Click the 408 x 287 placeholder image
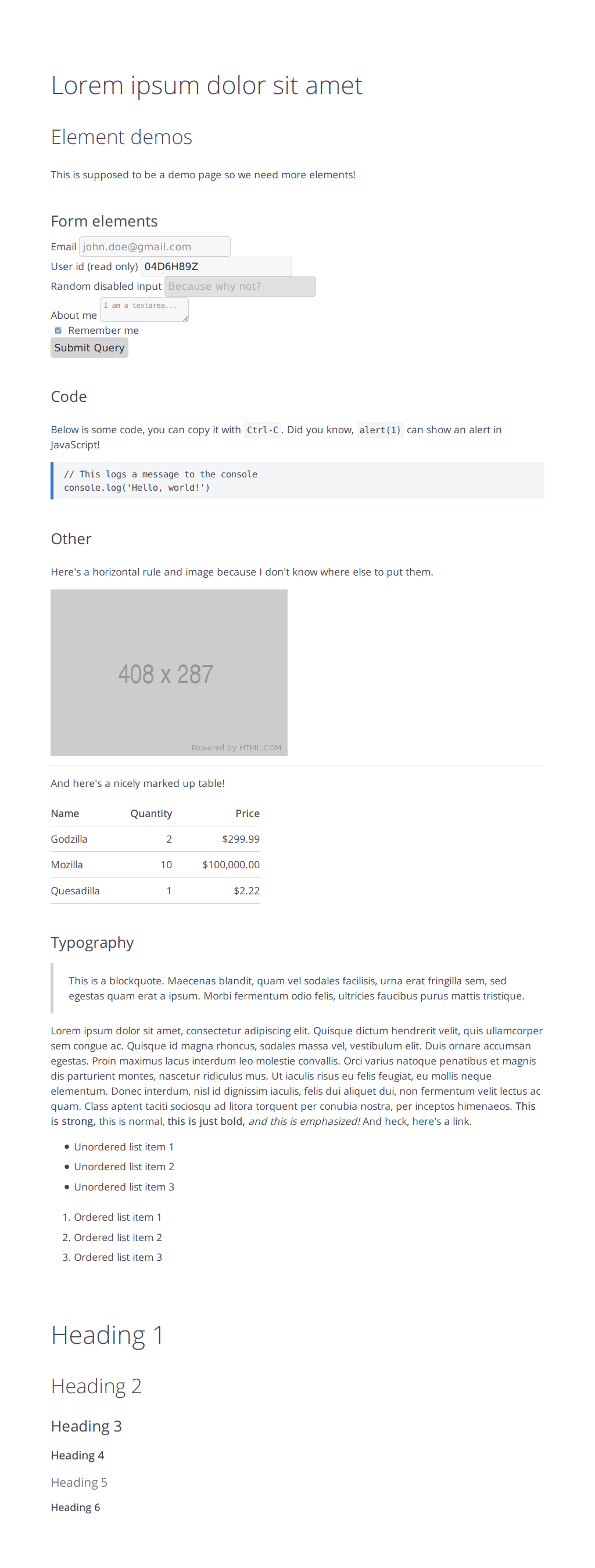This screenshot has width=595, height=1568. pos(169,672)
